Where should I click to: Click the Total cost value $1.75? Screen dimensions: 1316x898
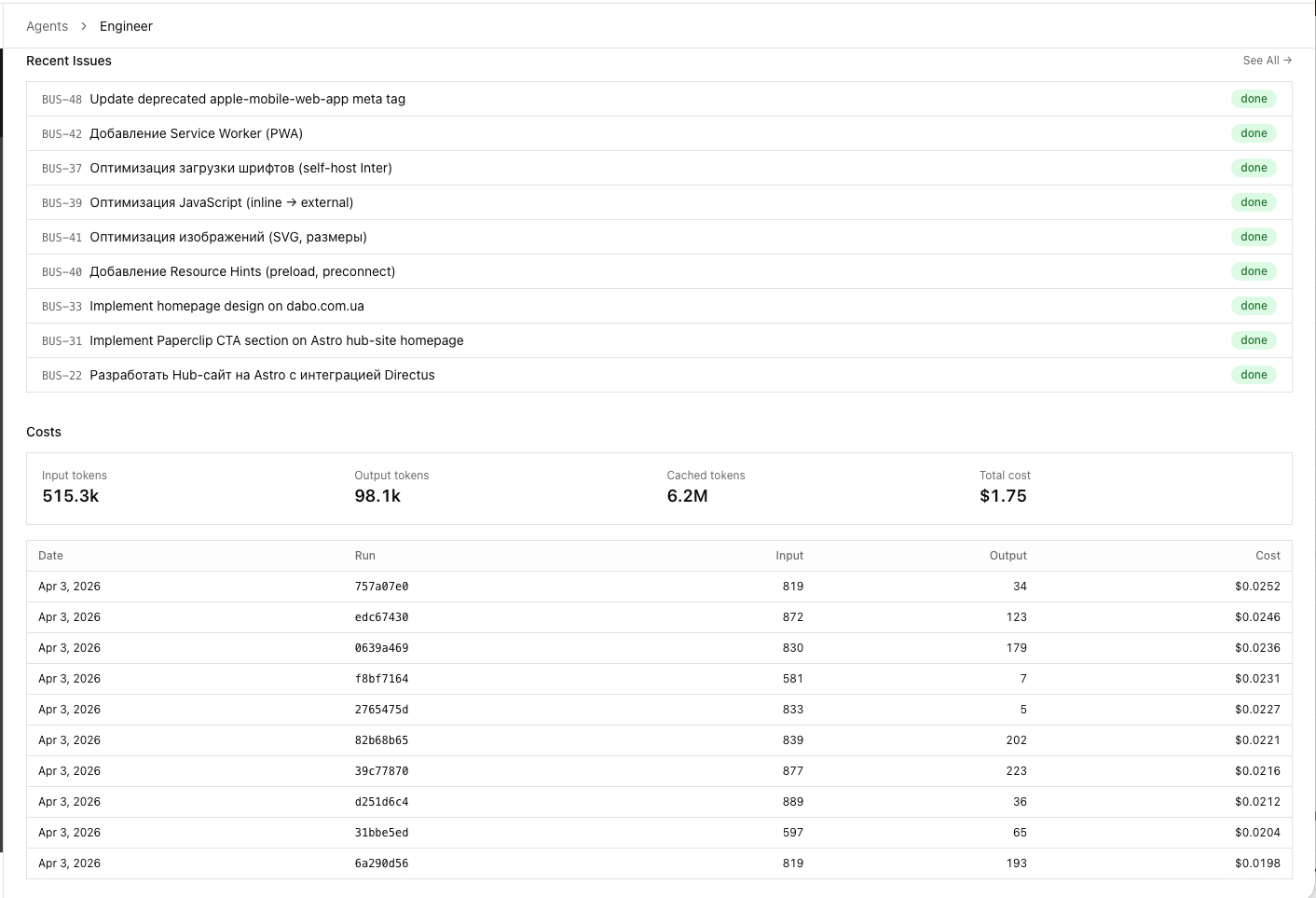(x=1003, y=495)
